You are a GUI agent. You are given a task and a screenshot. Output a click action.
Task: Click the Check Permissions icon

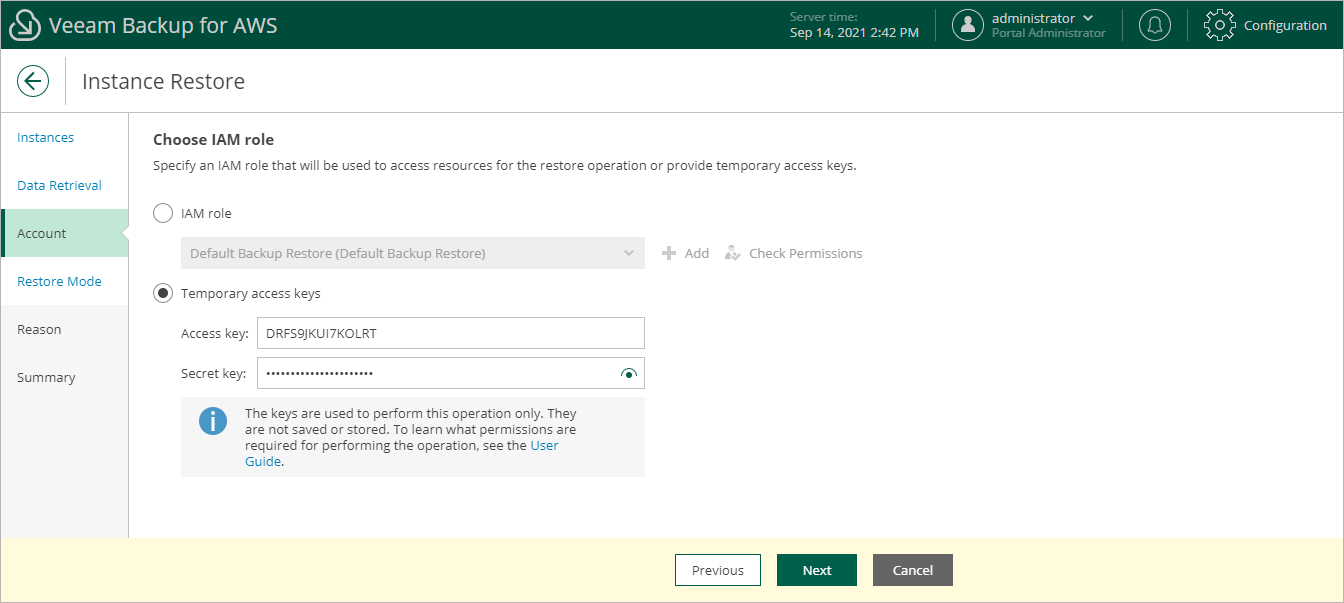(x=733, y=254)
